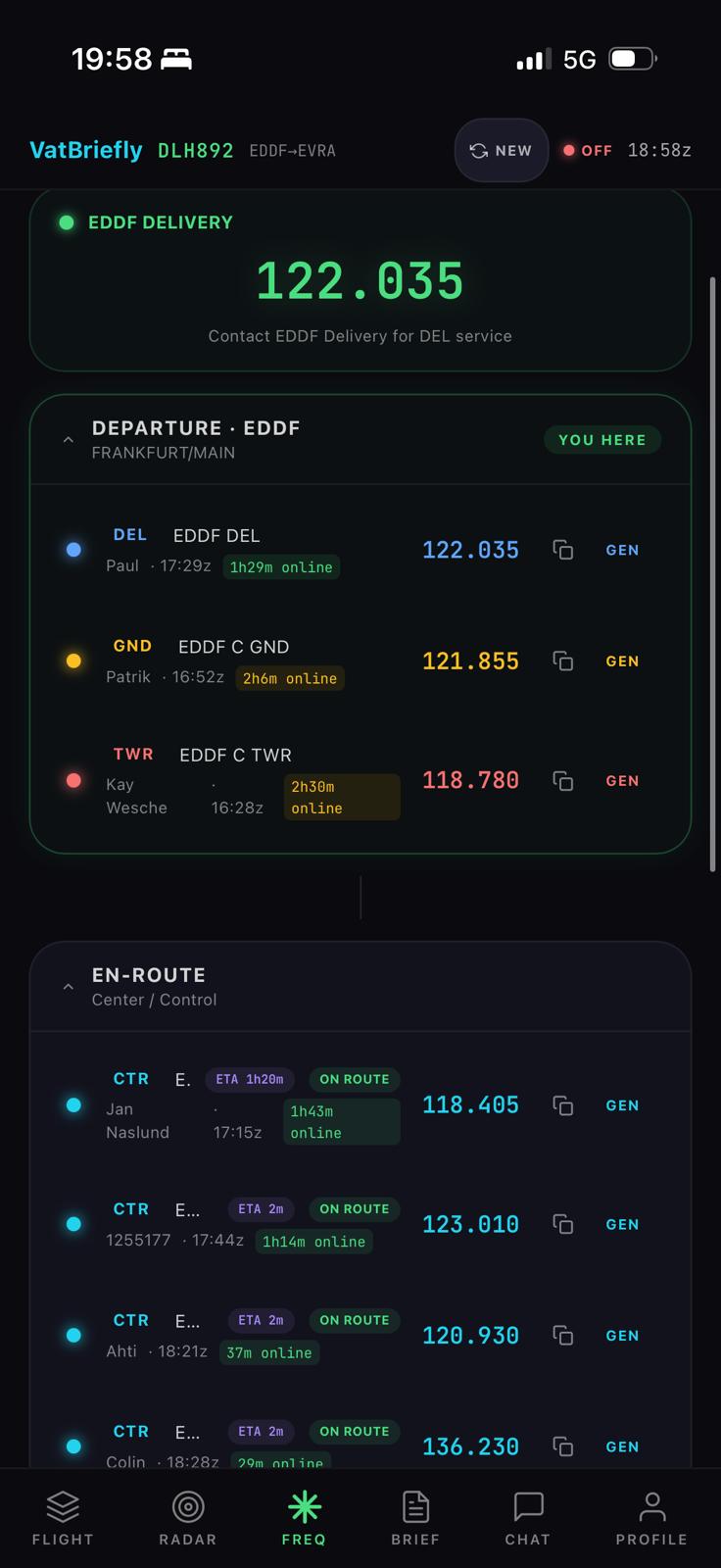Screen dimensions: 721x1568
Task: Collapse the En-Route section
Action: 68,987
